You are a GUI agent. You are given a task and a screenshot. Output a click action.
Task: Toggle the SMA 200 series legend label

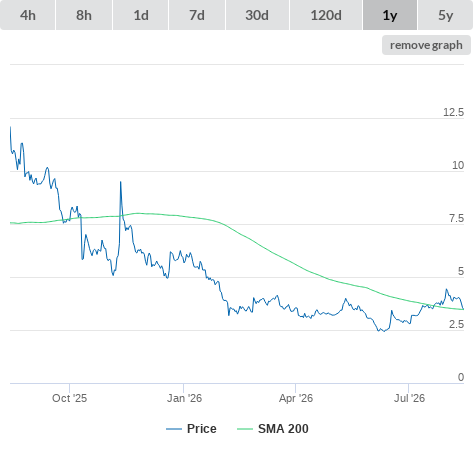[x=283, y=429]
